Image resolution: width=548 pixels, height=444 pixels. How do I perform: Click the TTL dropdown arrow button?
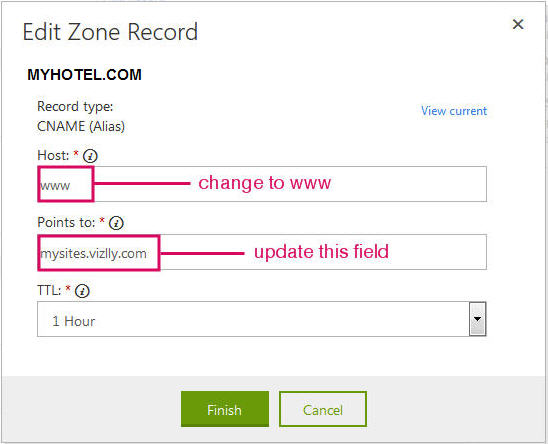point(477,319)
